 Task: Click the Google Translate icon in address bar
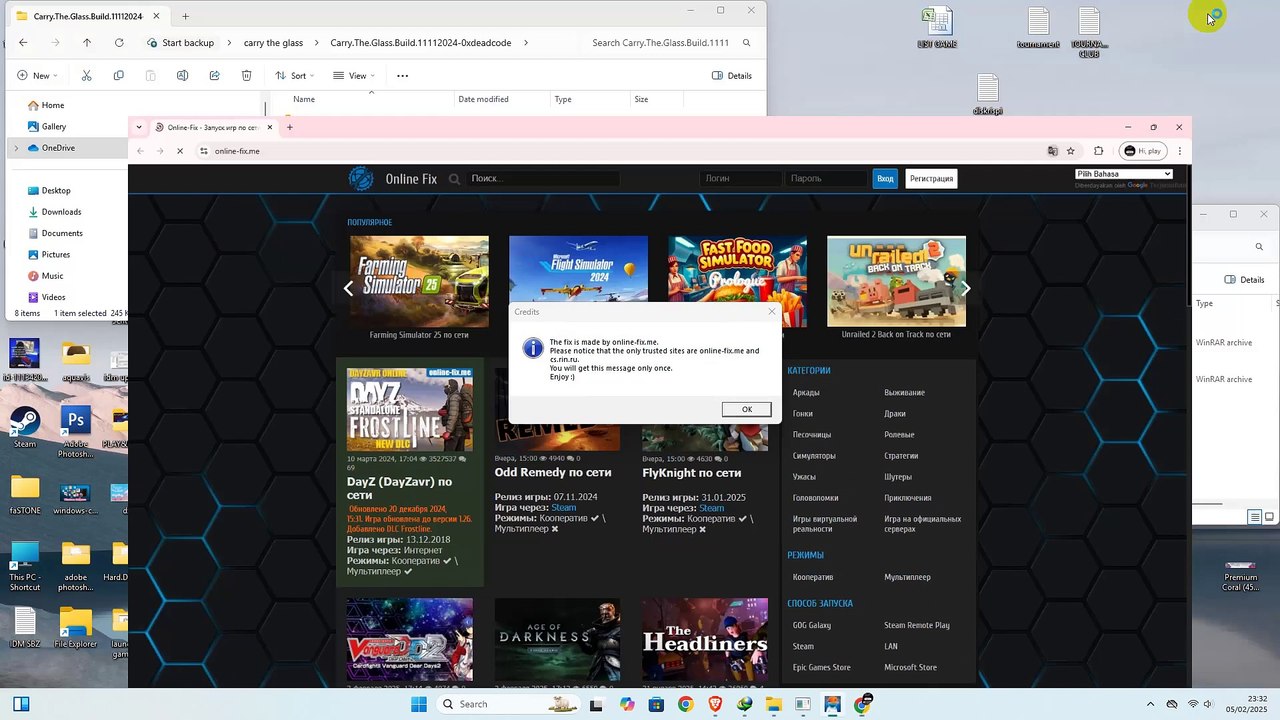(1052, 151)
